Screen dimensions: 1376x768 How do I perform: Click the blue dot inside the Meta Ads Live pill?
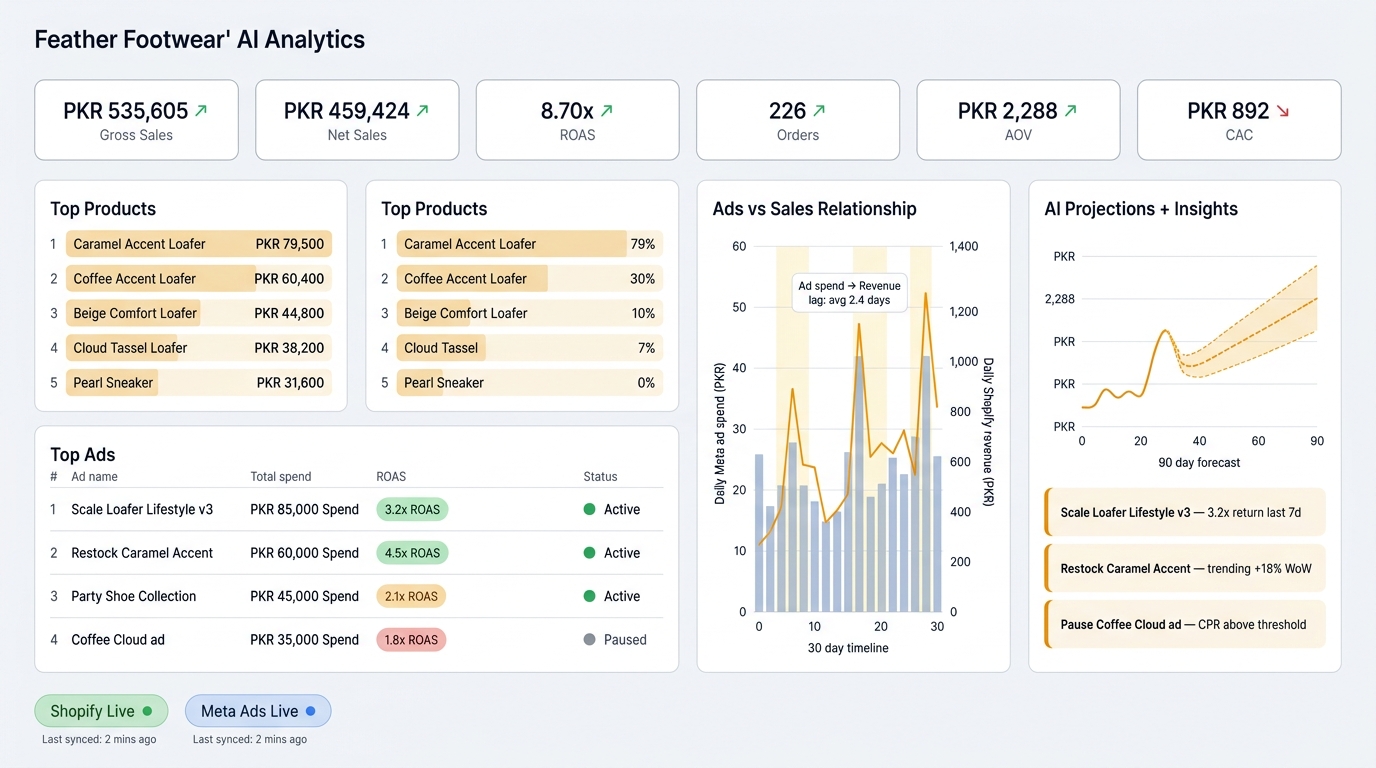pos(311,711)
